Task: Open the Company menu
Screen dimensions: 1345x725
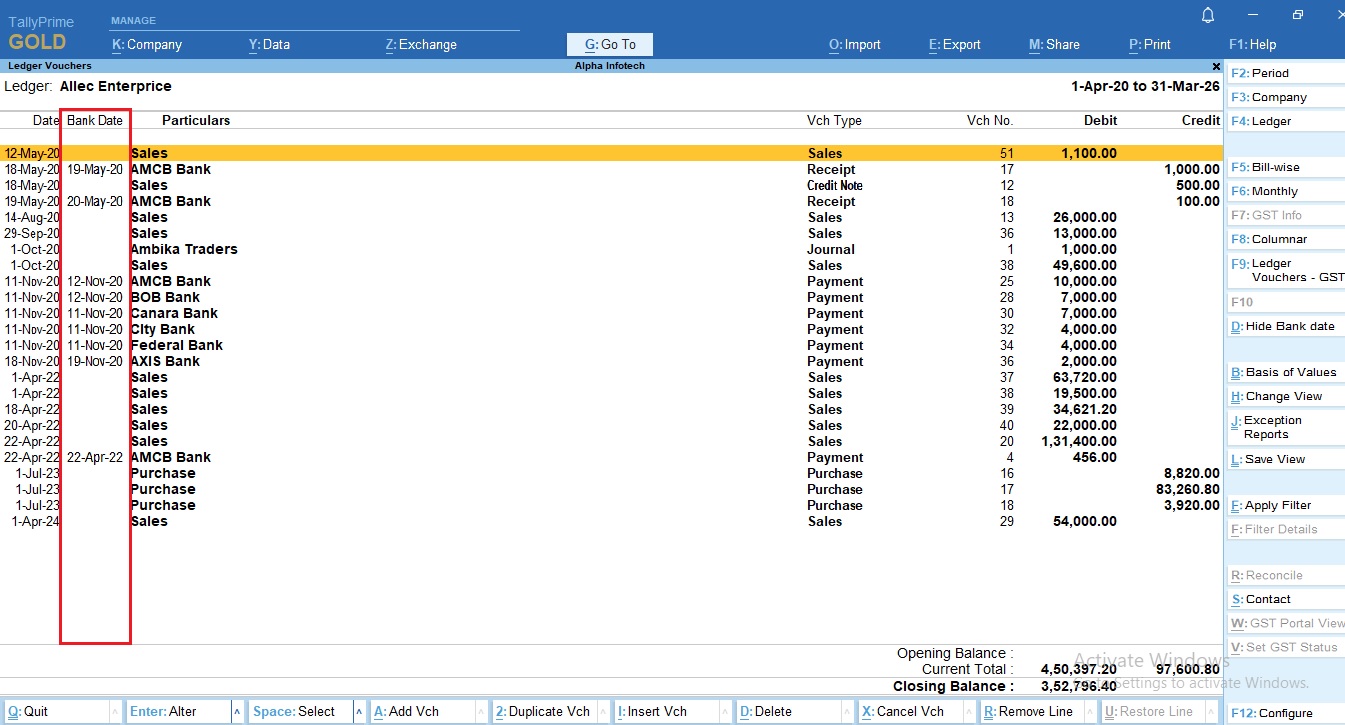Action: pyautogui.click(x=146, y=45)
